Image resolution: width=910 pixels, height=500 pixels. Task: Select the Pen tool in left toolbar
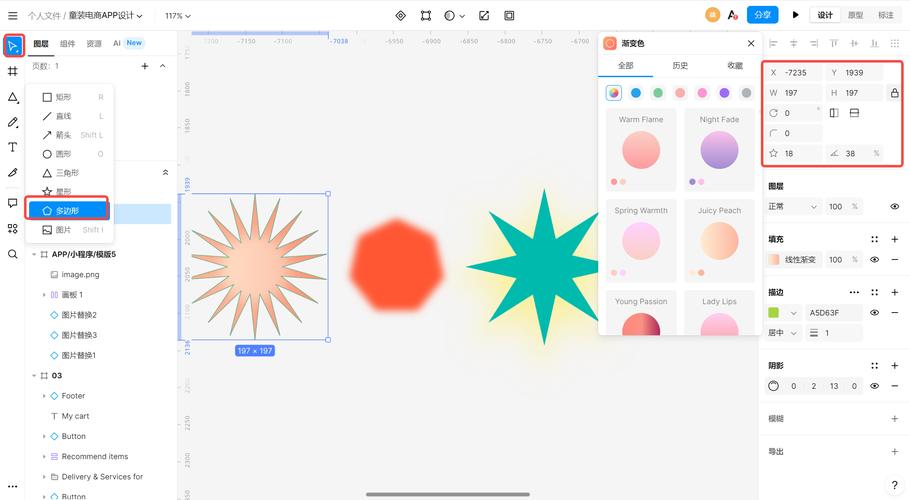tap(13, 122)
